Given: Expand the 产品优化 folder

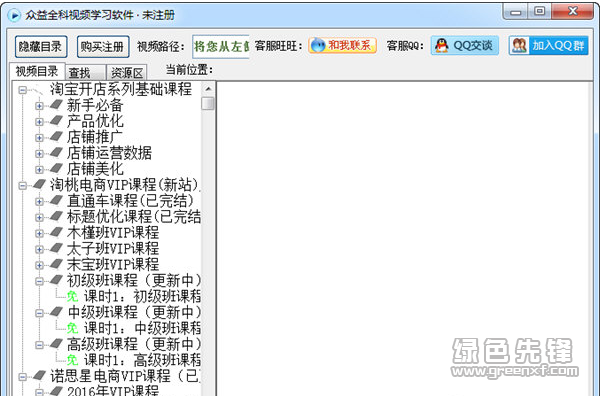Looking at the screenshot, I should click(x=39, y=122).
